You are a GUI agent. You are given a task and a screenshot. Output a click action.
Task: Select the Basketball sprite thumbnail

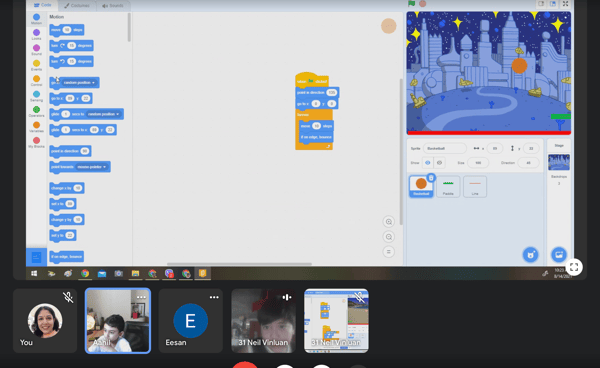click(421, 186)
